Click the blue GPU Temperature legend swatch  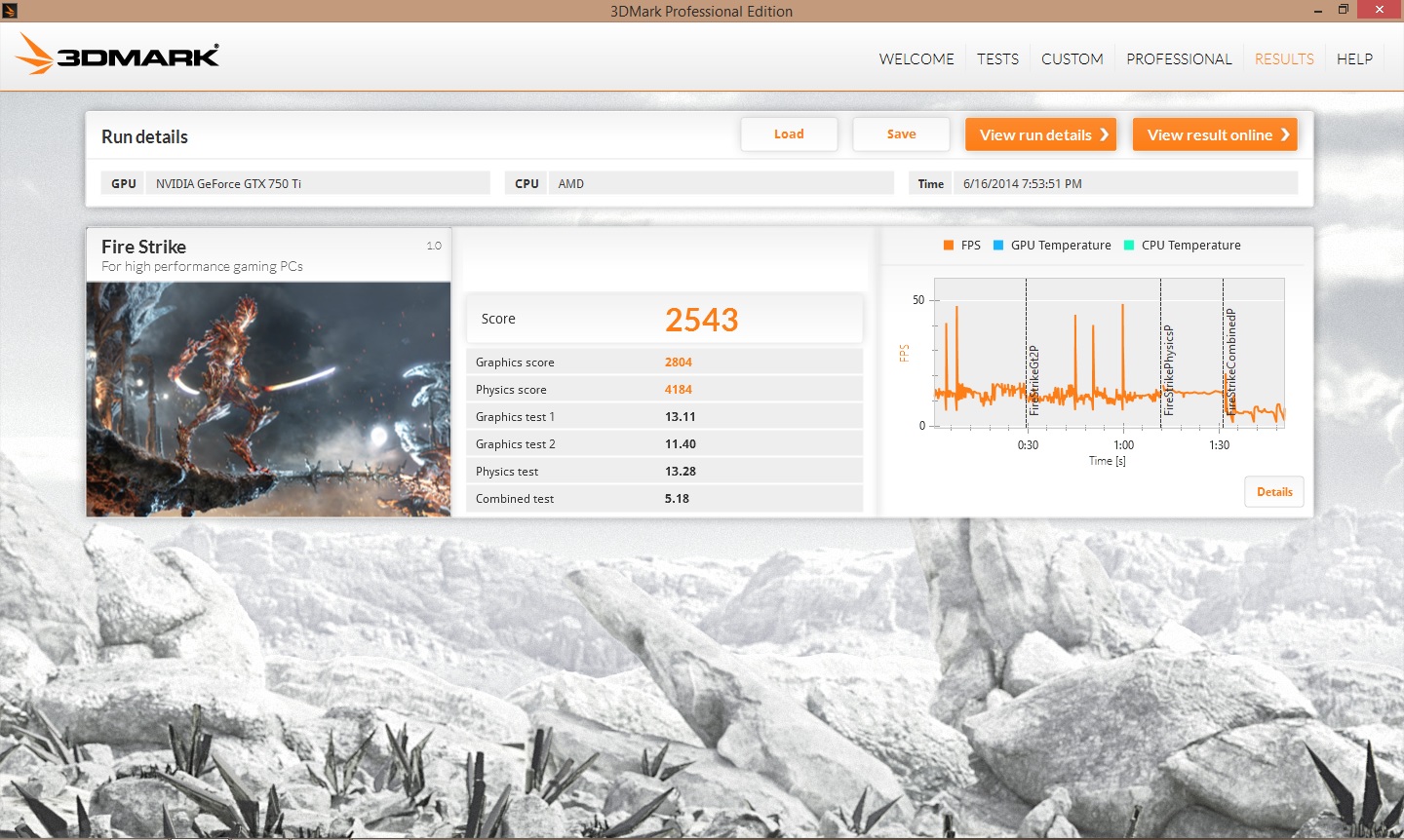pyautogui.click(x=998, y=246)
